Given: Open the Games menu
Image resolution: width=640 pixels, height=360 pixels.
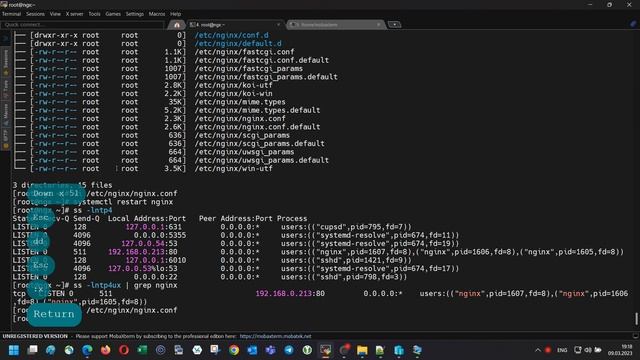Looking at the screenshot, I should pos(113,14).
